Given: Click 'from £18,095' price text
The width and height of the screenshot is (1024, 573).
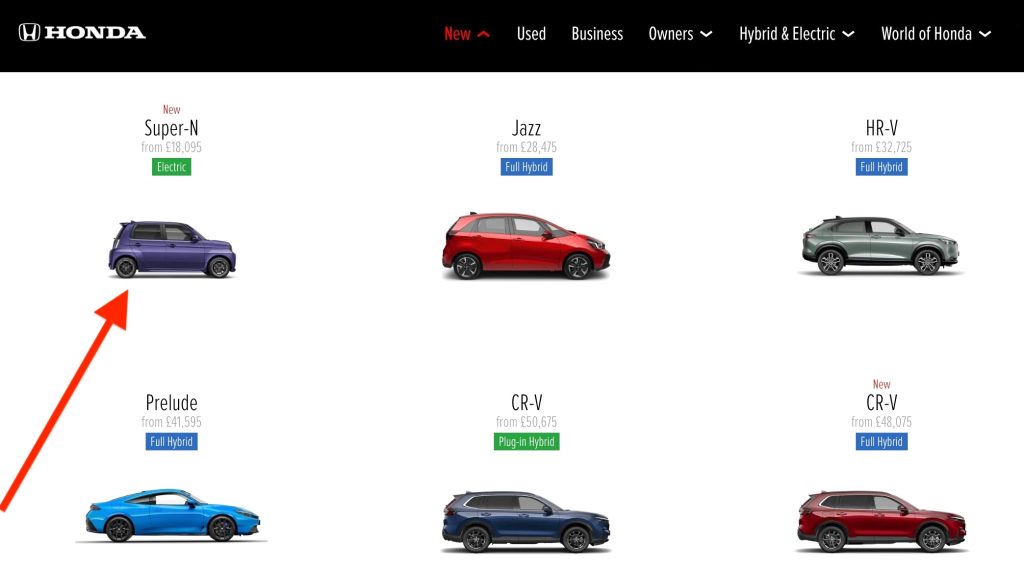Looking at the screenshot, I should [x=171, y=148].
